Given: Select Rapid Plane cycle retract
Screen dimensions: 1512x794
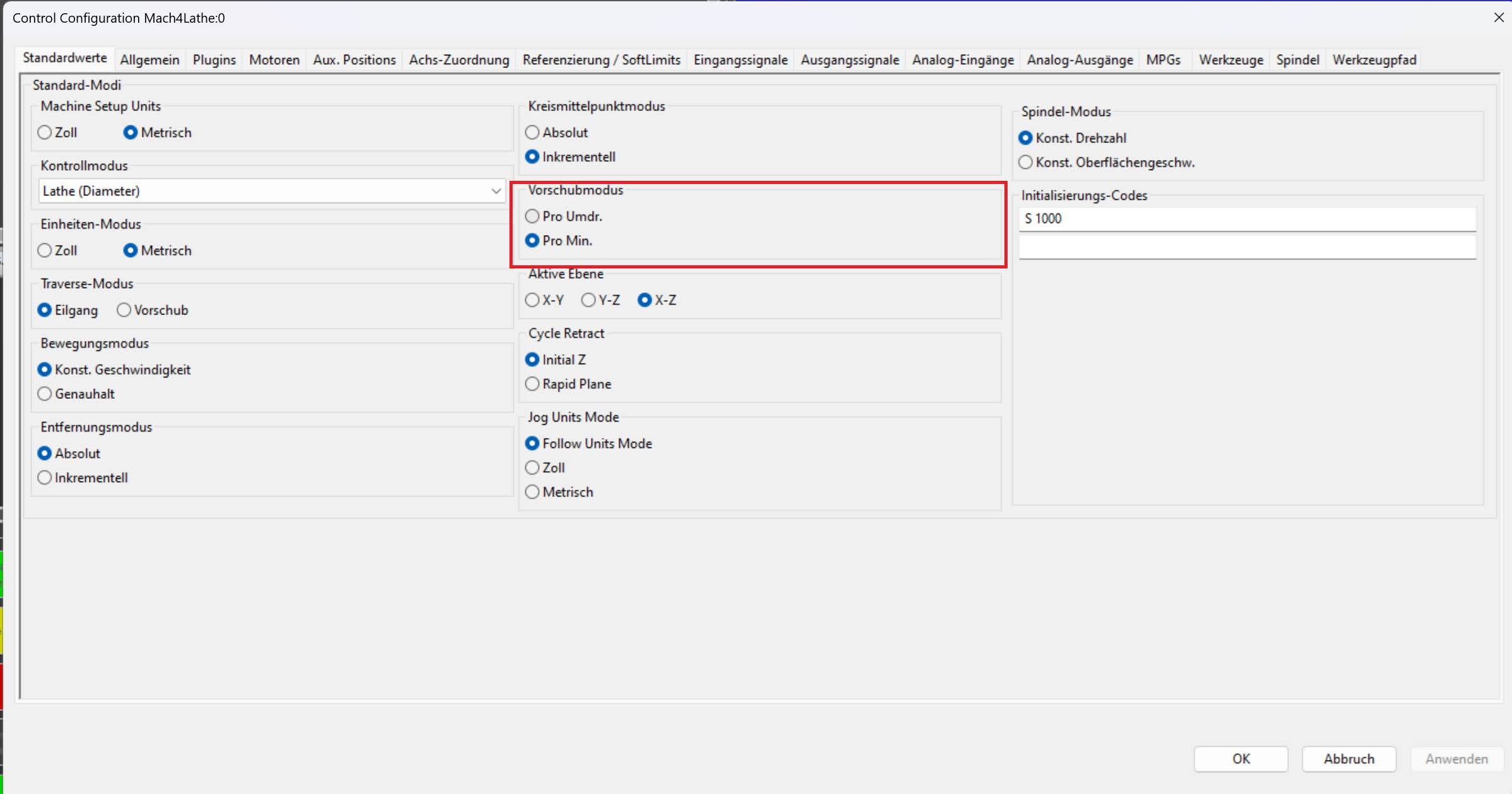Looking at the screenshot, I should pyautogui.click(x=569, y=384).
